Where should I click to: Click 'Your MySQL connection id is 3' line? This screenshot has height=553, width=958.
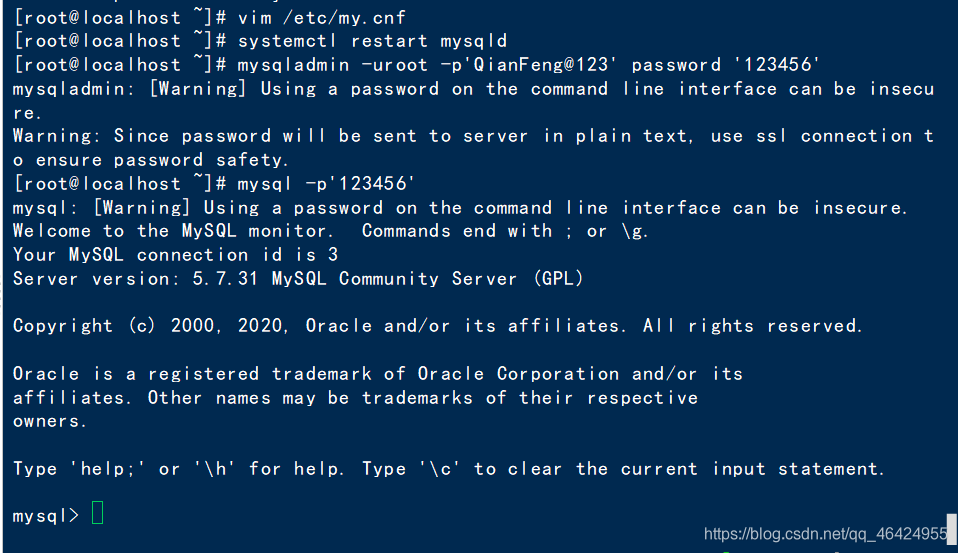coord(175,255)
